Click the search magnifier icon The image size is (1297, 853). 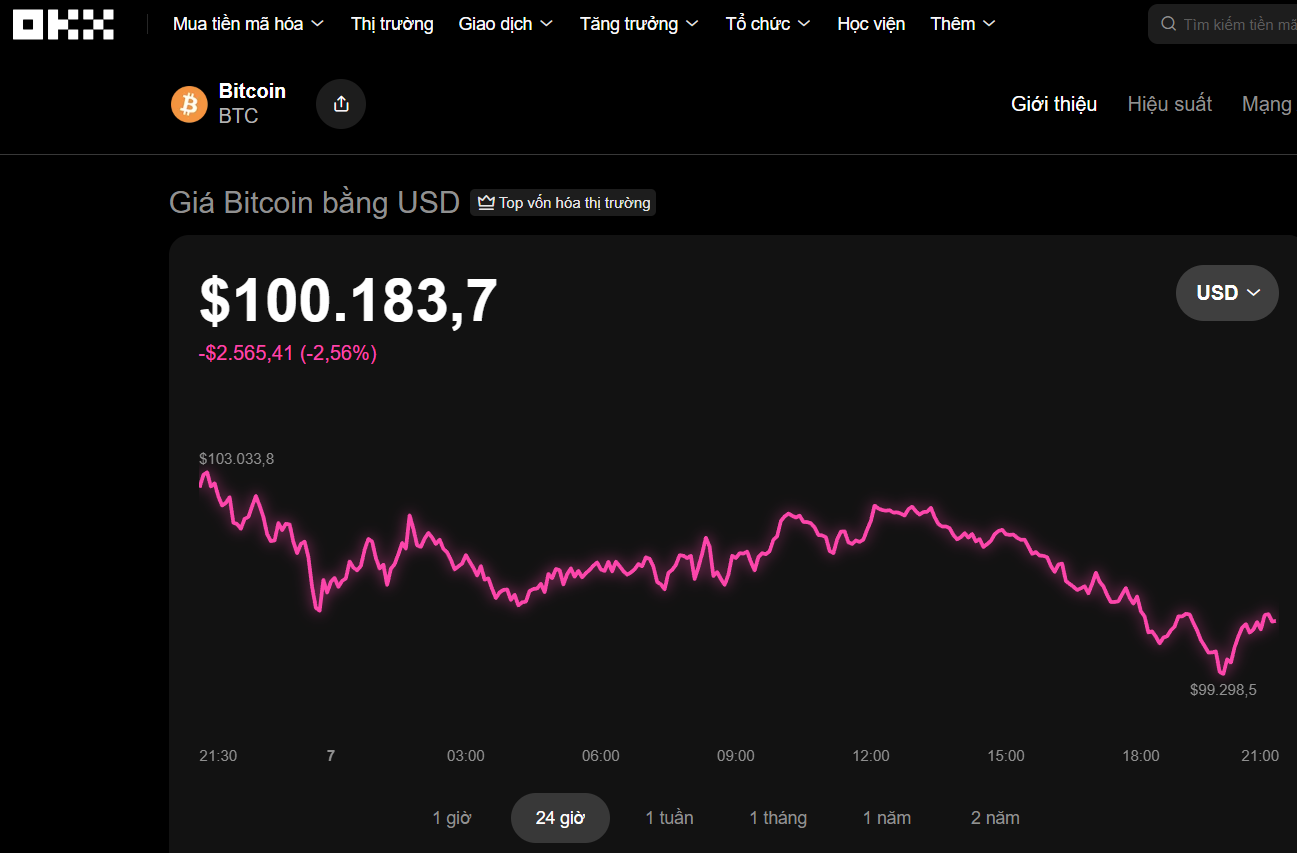click(x=1168, y=24)
